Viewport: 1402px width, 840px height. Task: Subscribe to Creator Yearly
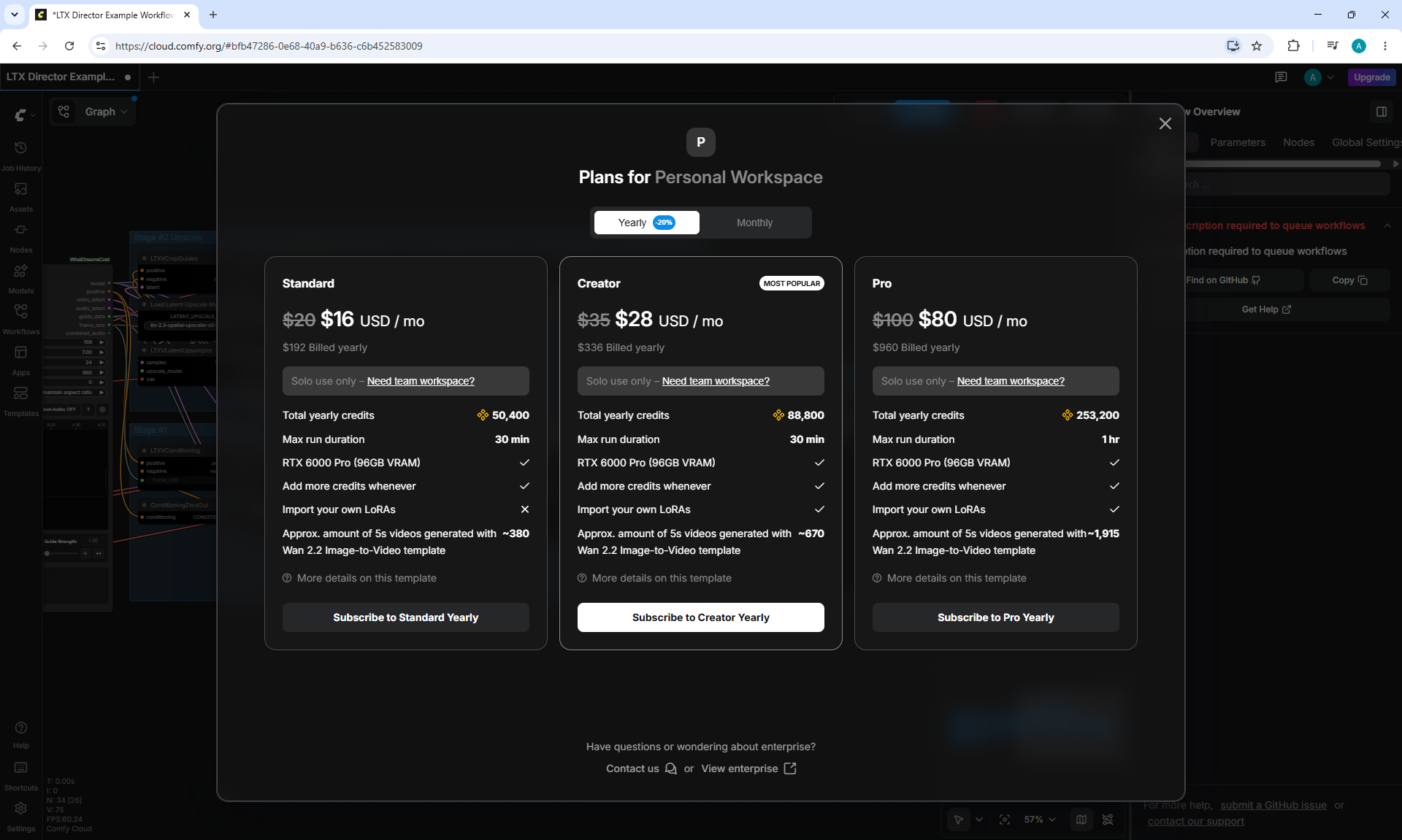tap(701, 617)
